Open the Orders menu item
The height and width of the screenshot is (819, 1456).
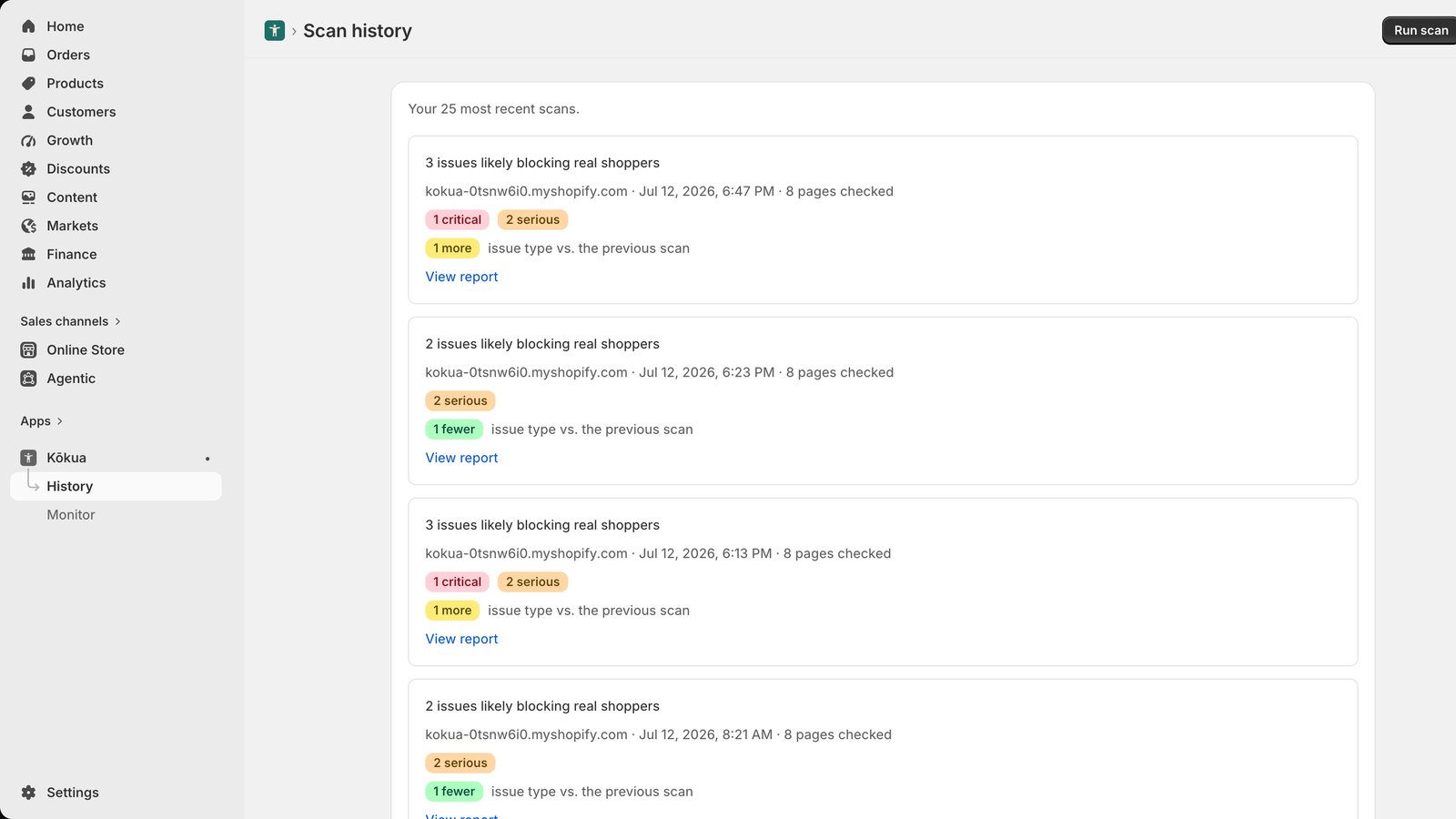click(68, 55)
